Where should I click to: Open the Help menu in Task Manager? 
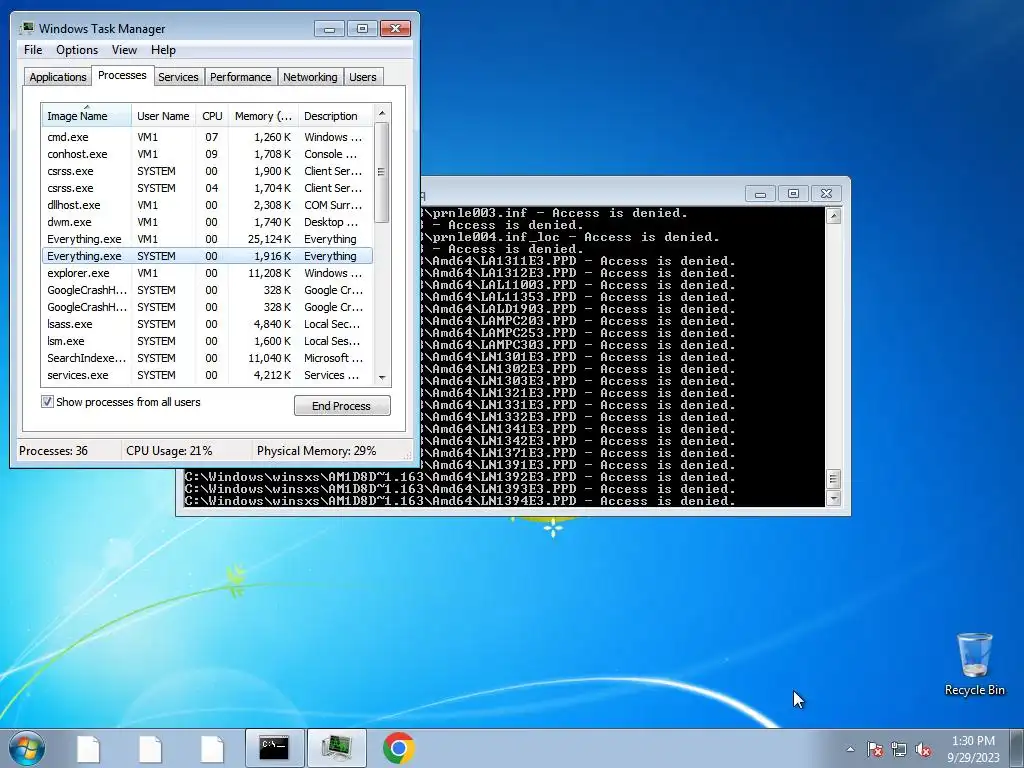point(163,50)
